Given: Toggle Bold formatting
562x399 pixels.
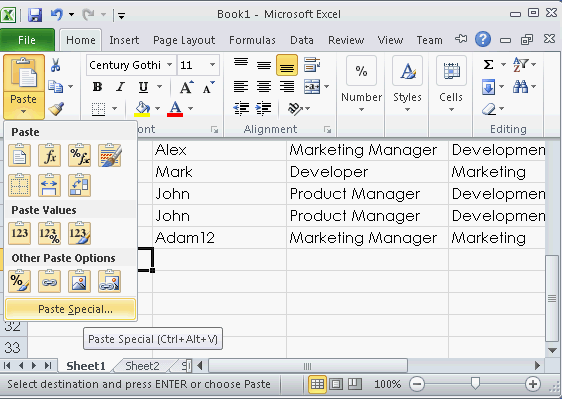Looking at the screenshot, I should [97, 87].
